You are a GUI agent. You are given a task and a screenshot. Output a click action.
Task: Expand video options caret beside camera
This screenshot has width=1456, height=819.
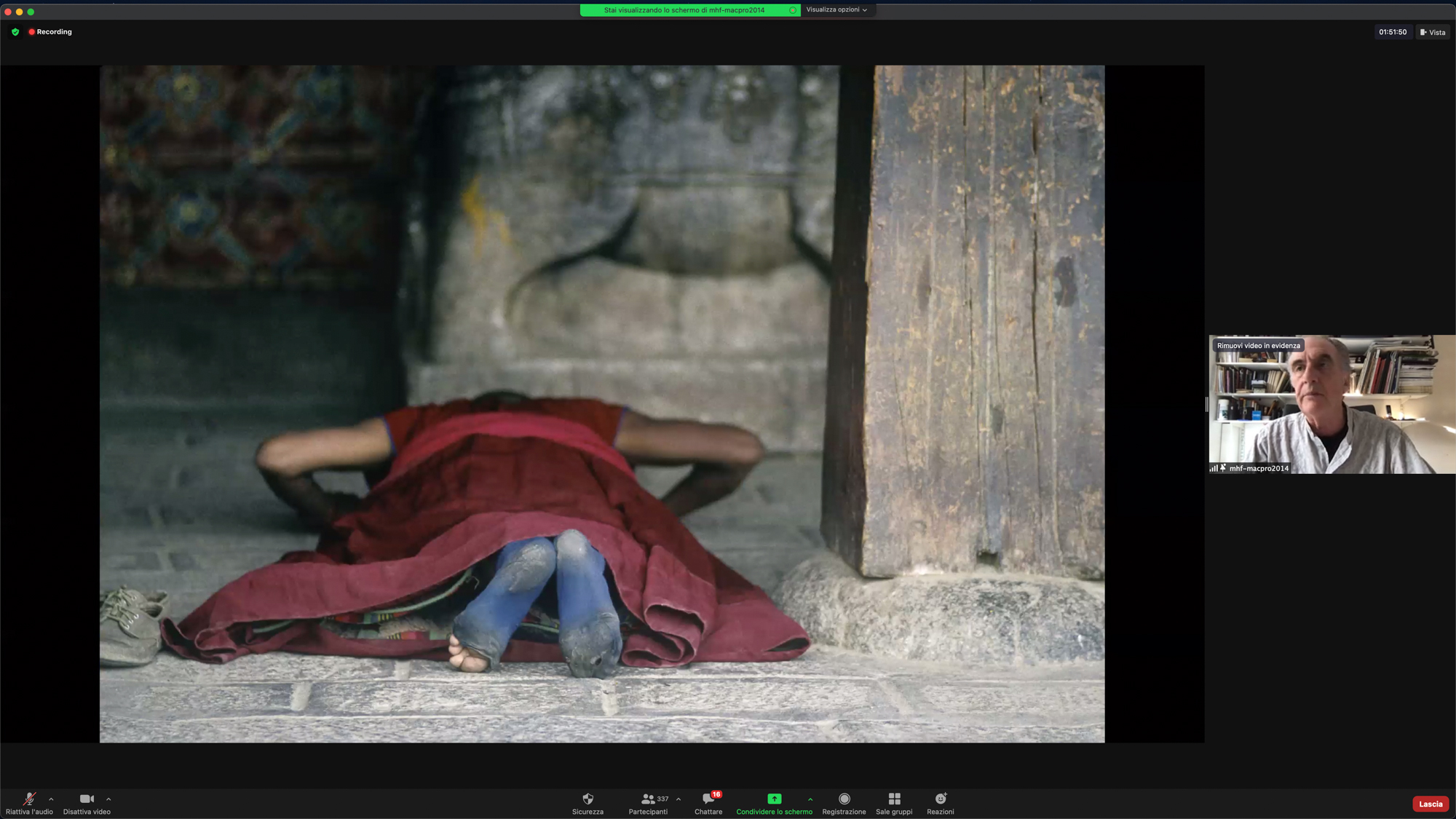coord(108,799)
